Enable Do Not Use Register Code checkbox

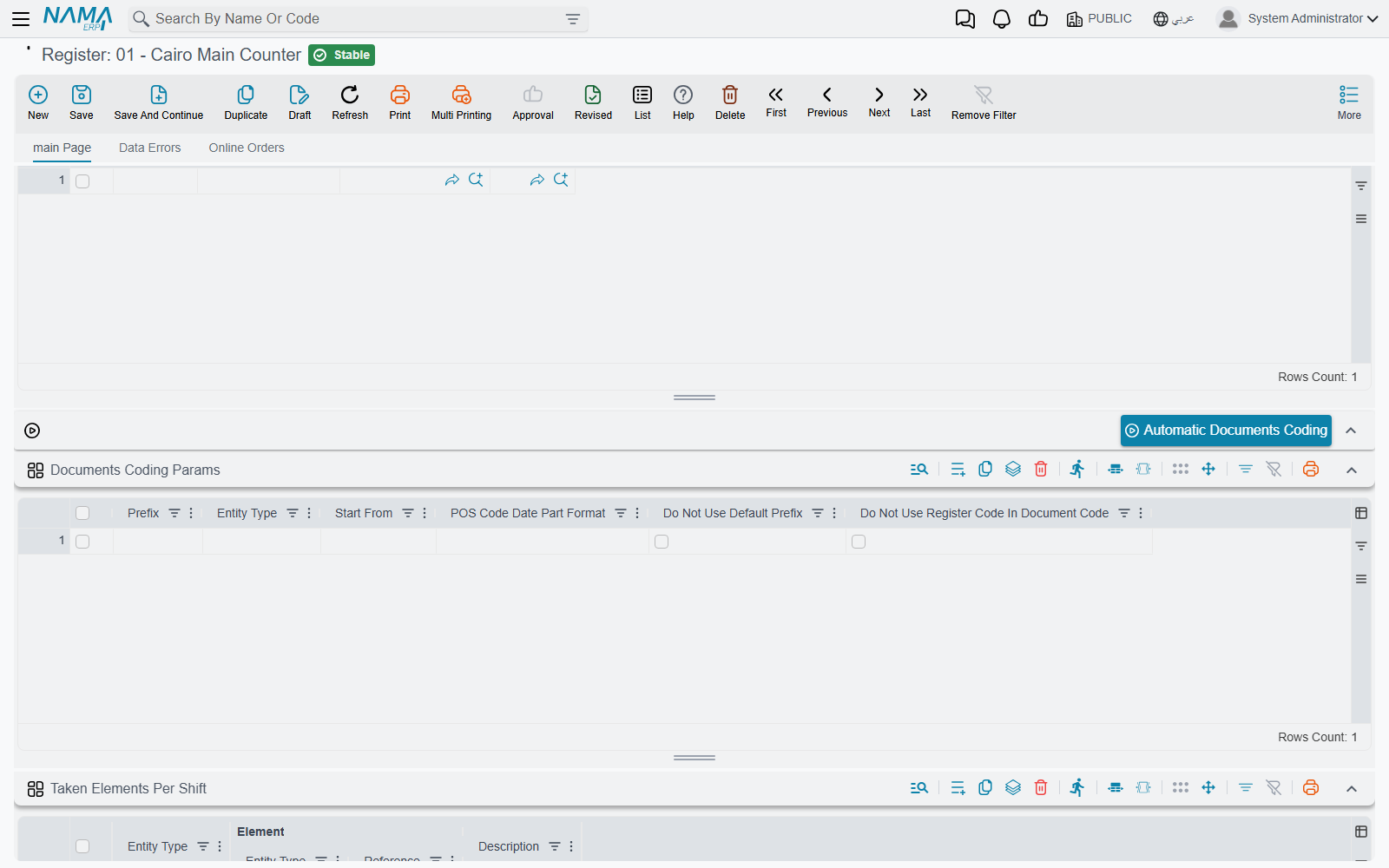859,542
